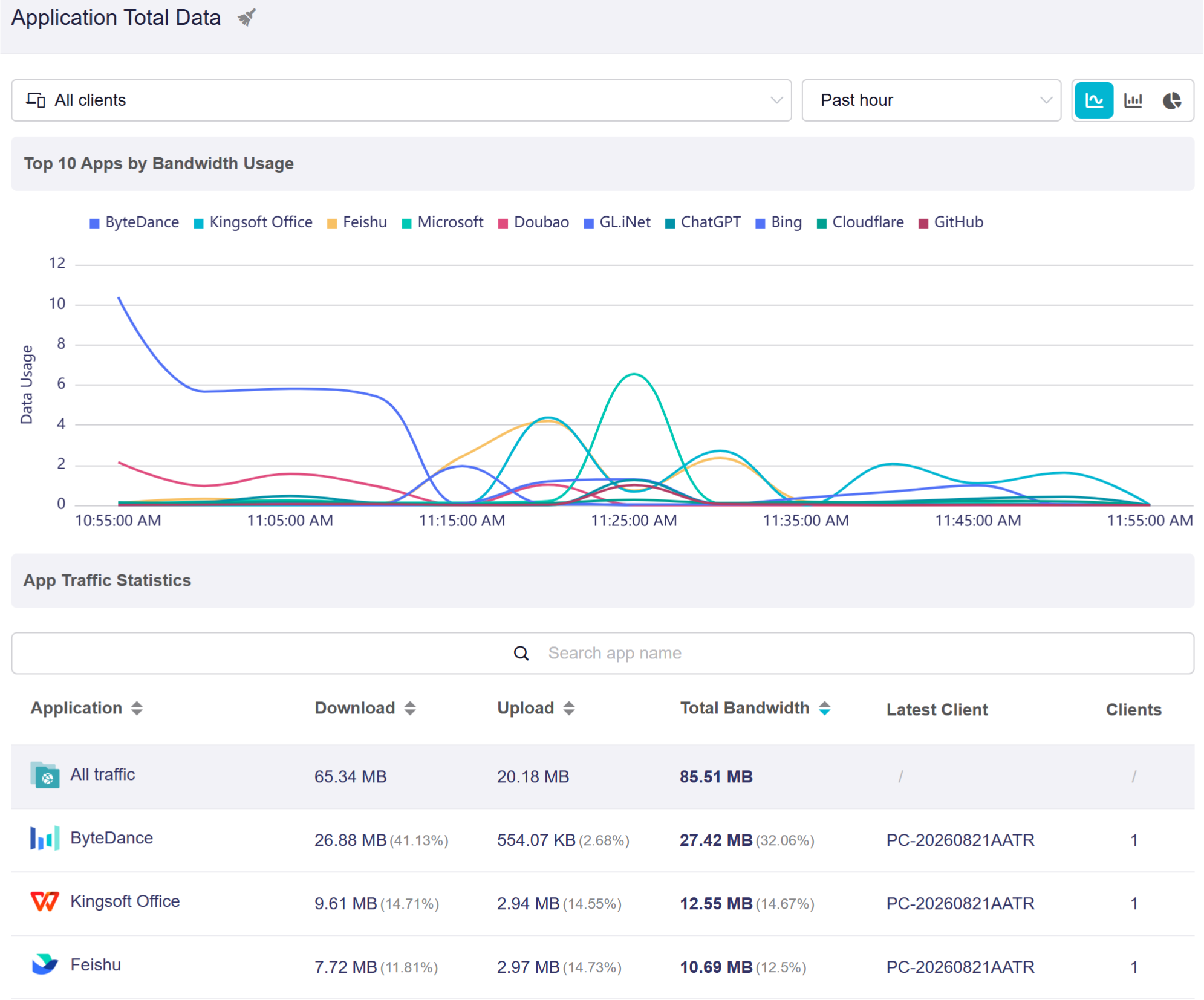1204x1000 pixels.
Task: Toggle GitHub series in the legend
Action: 951,222
